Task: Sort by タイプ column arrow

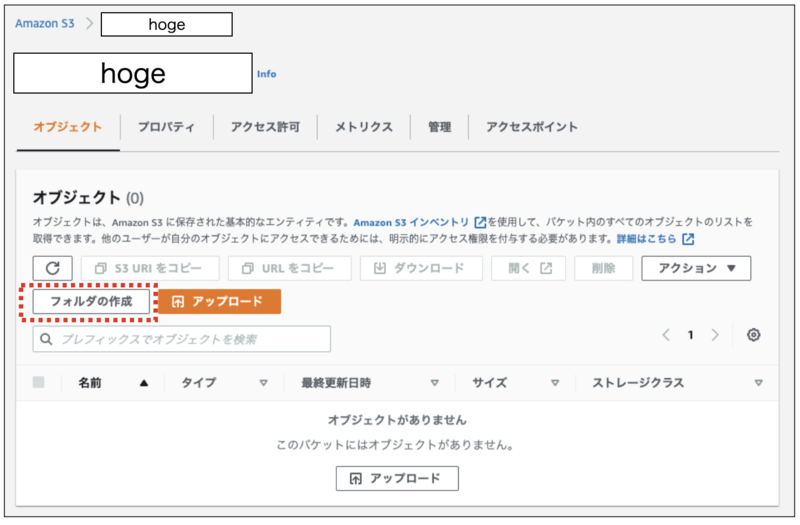Action: pos(263,383)
